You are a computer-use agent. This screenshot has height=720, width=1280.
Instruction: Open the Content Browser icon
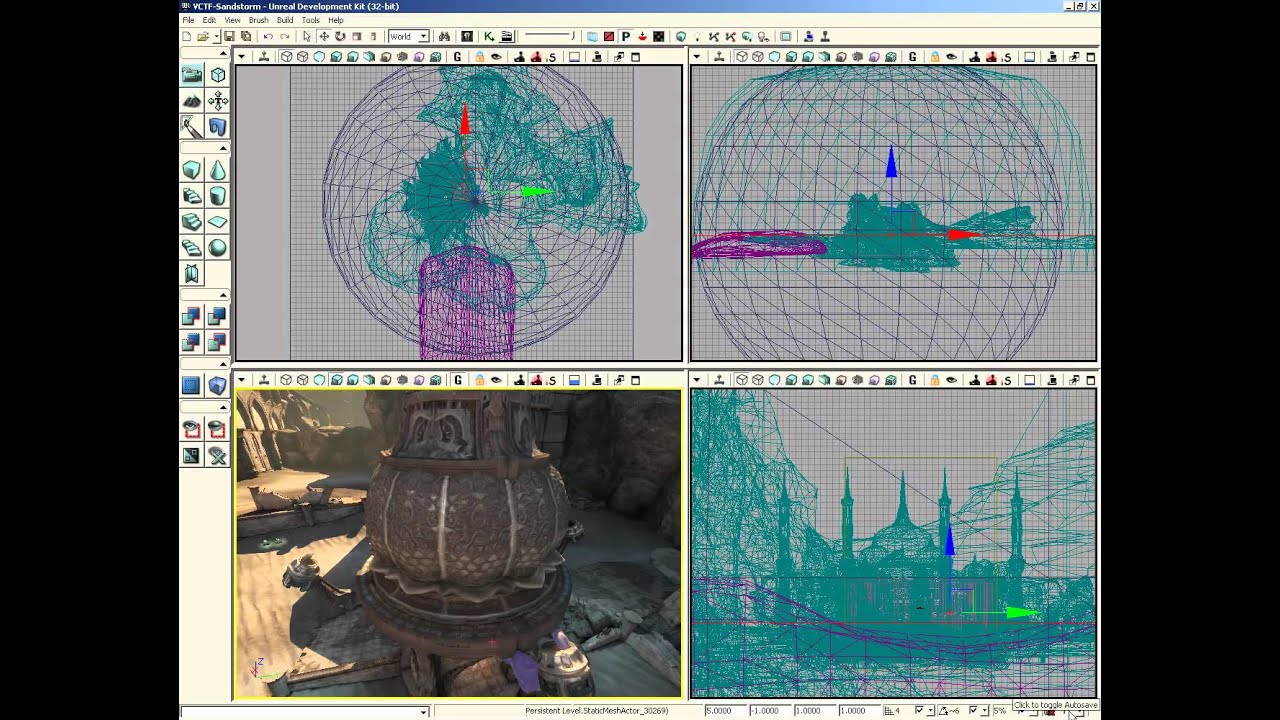[467, 37]
